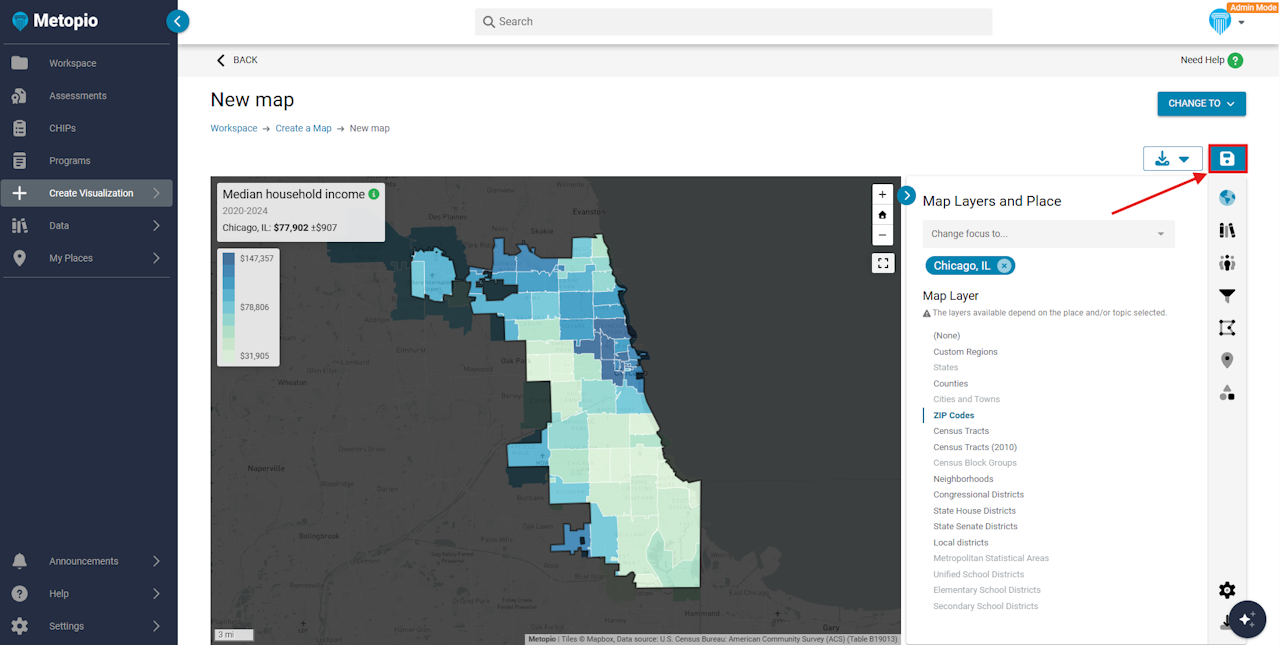Viewport: 1280px width, 645px height.
Task: Click the Median household income info card
Action: tap(300, 211)
